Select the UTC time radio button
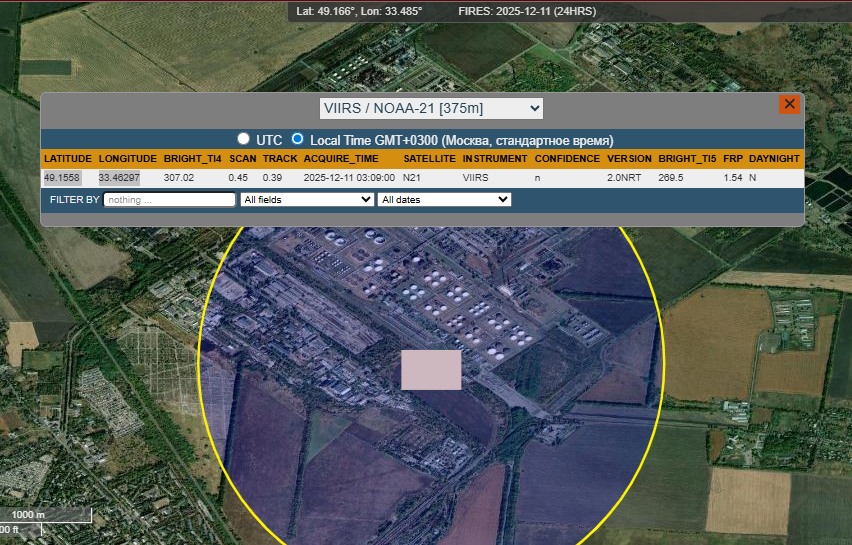Viewport: 852px width, 545px height. (243, 139)
